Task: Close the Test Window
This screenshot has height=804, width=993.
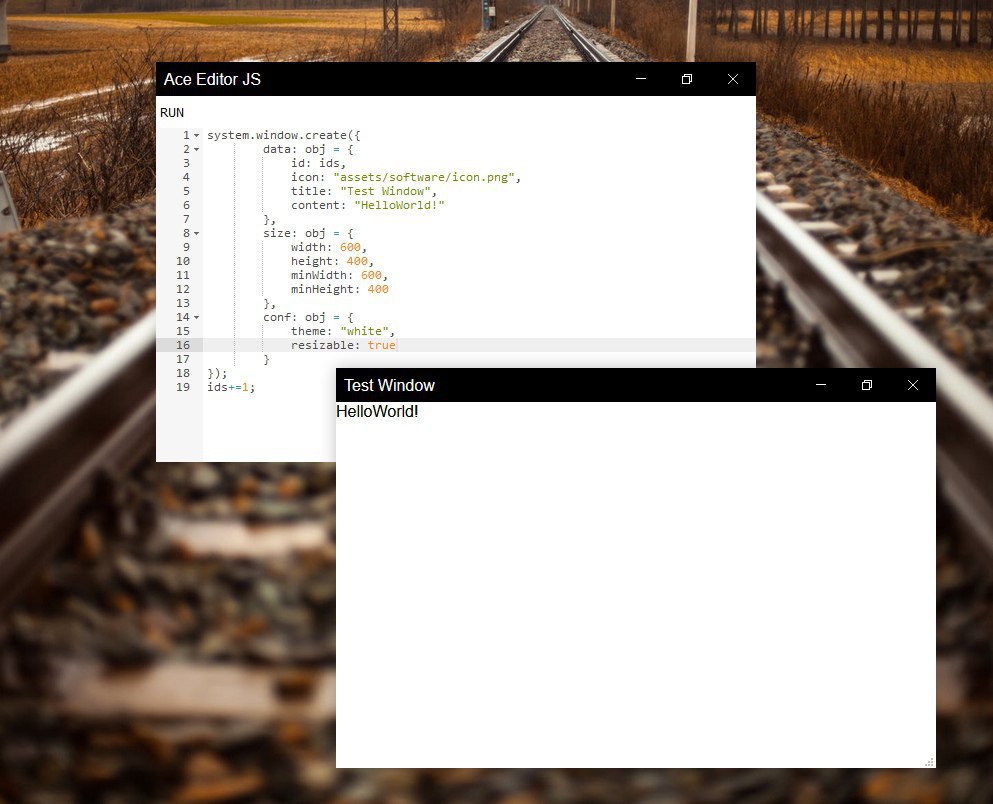Action: point(913,385)
